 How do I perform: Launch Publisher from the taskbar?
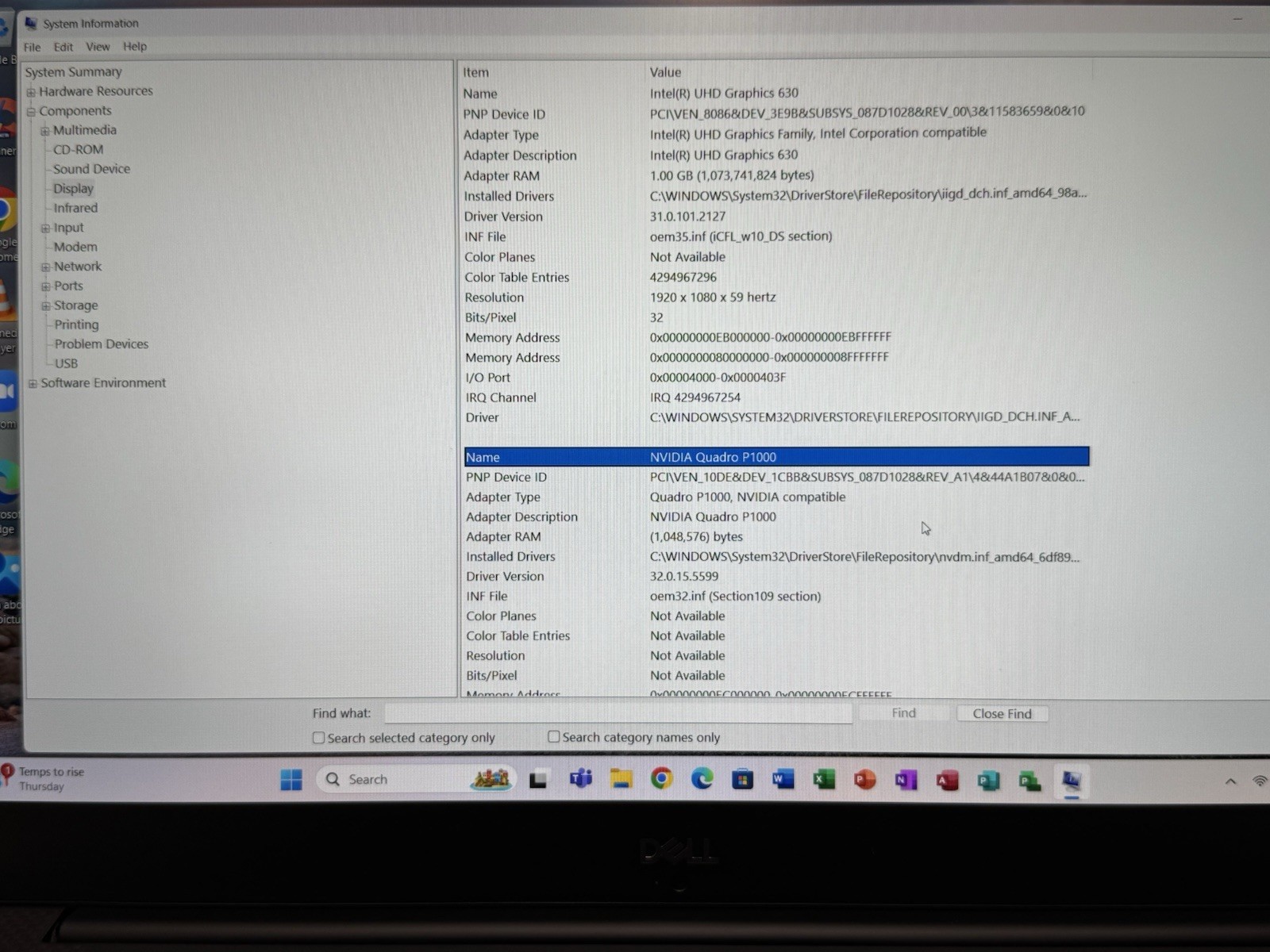click(988, 781)
